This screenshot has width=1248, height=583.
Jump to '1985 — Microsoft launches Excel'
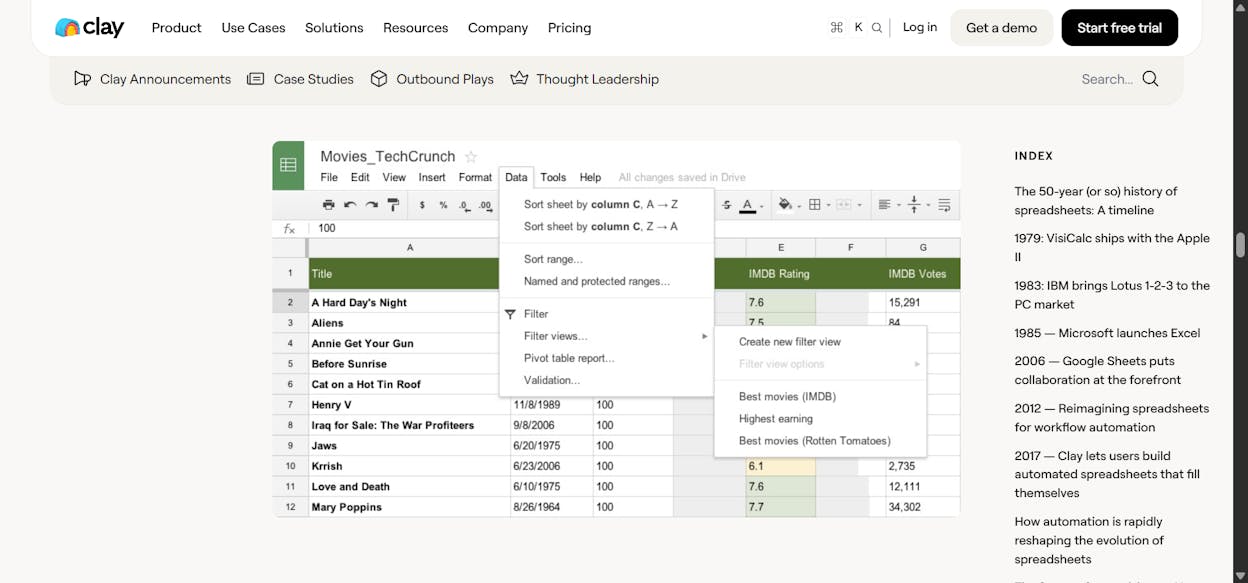(x=1107, y=333)
